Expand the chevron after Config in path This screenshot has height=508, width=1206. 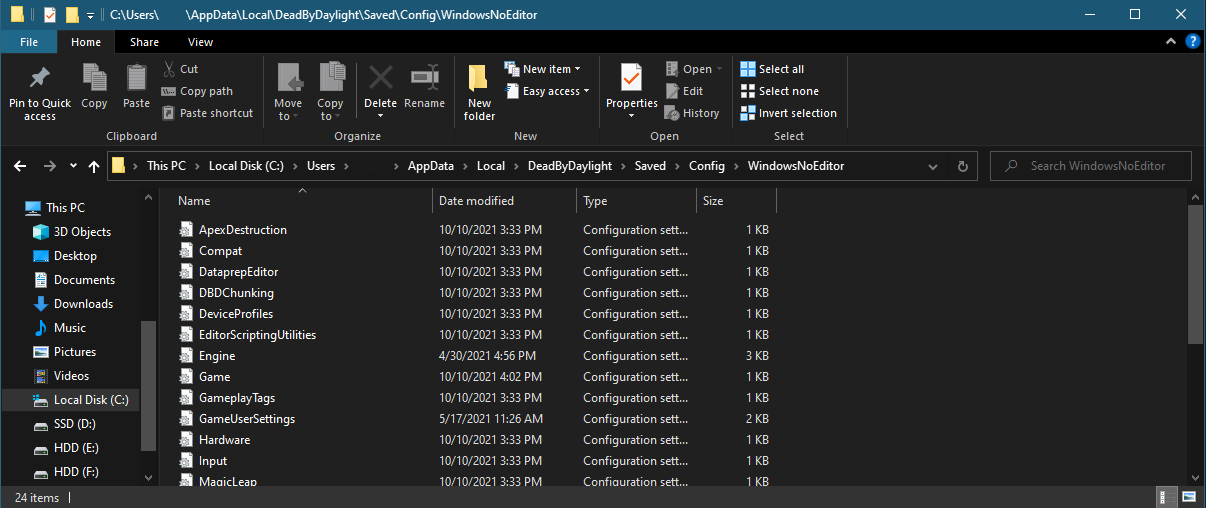[737, 166]
